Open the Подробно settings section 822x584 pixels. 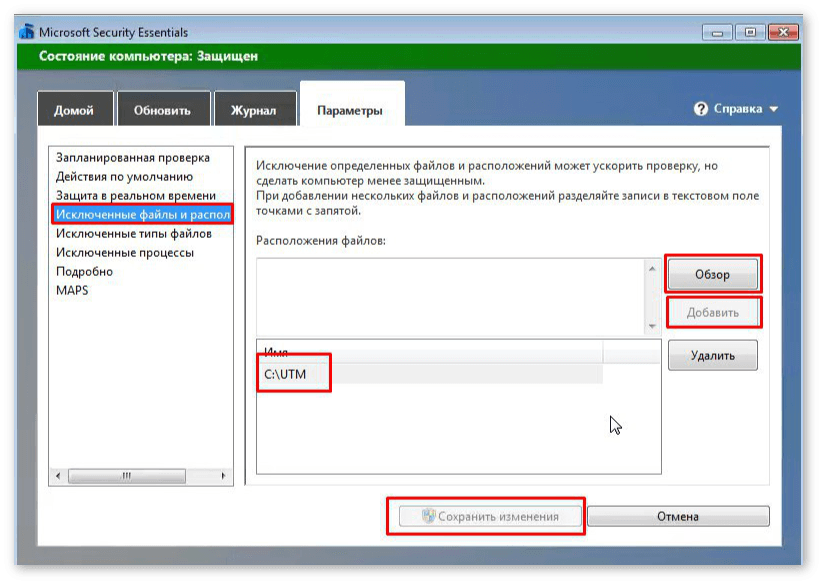pyautogui.click(x=84, y=272)
